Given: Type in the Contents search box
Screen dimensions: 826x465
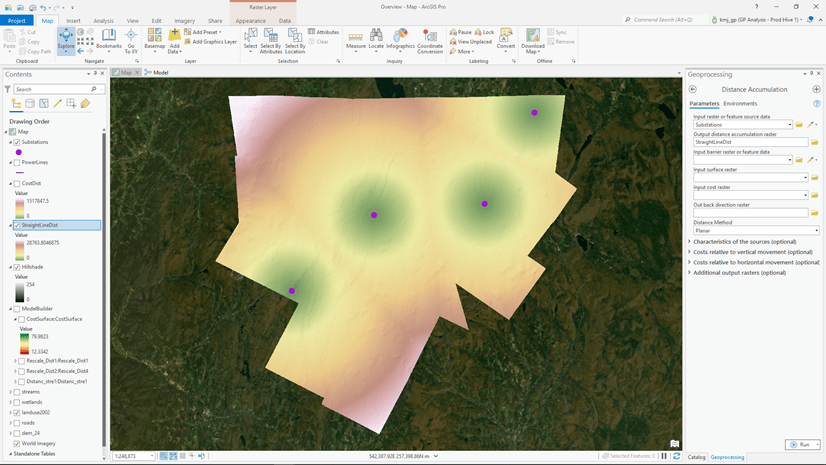Looking at the screenshot, I should pyautogui.click(x=53, y=90).
